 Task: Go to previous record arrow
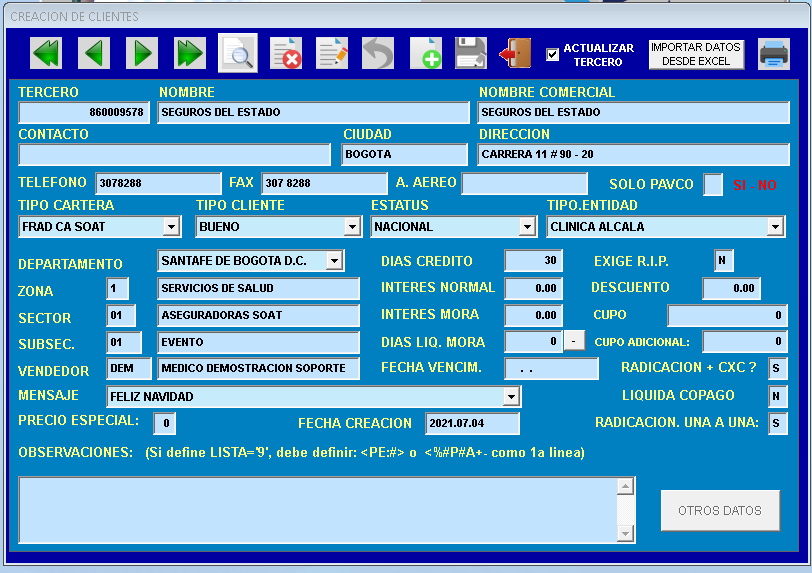pyautogui.click(x=94, y=53)
